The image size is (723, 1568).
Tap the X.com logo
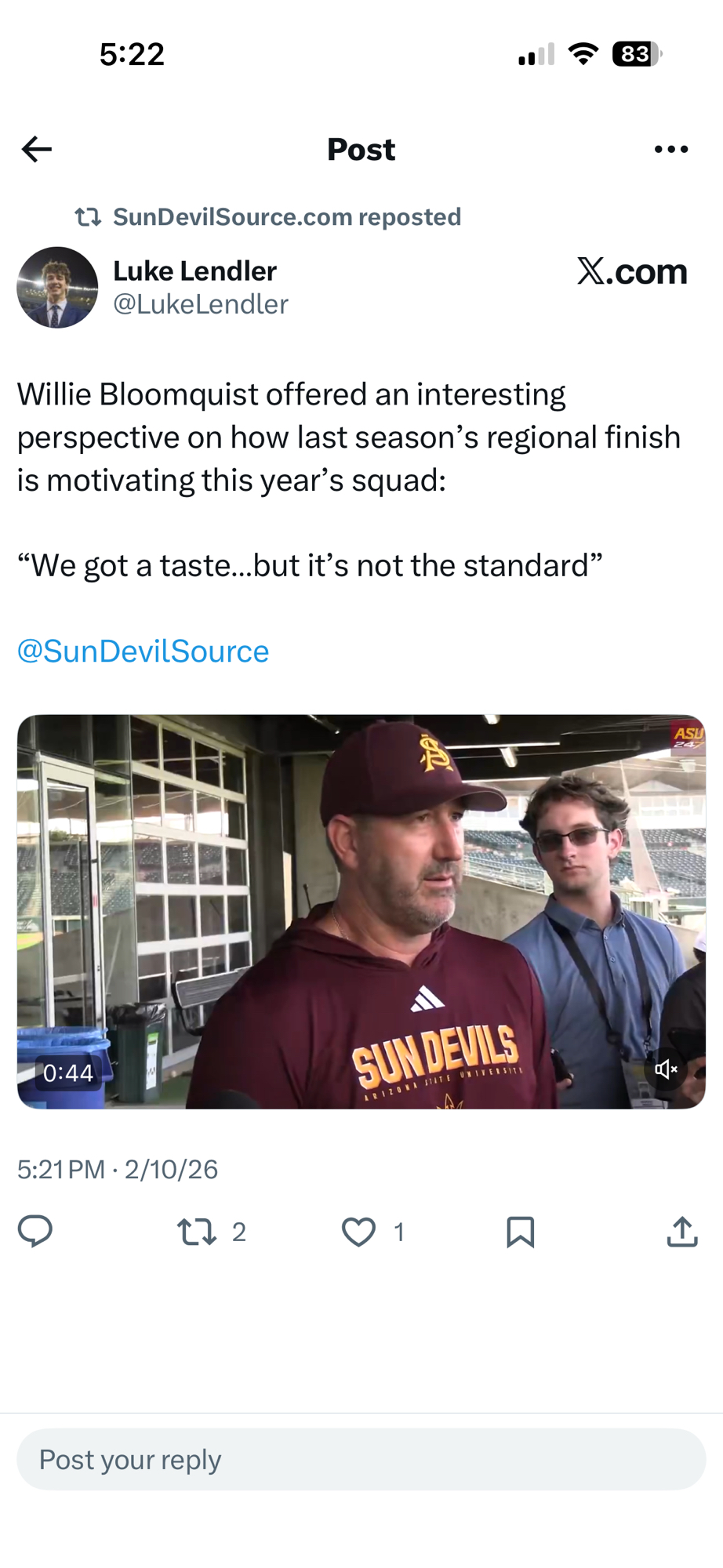632,271
